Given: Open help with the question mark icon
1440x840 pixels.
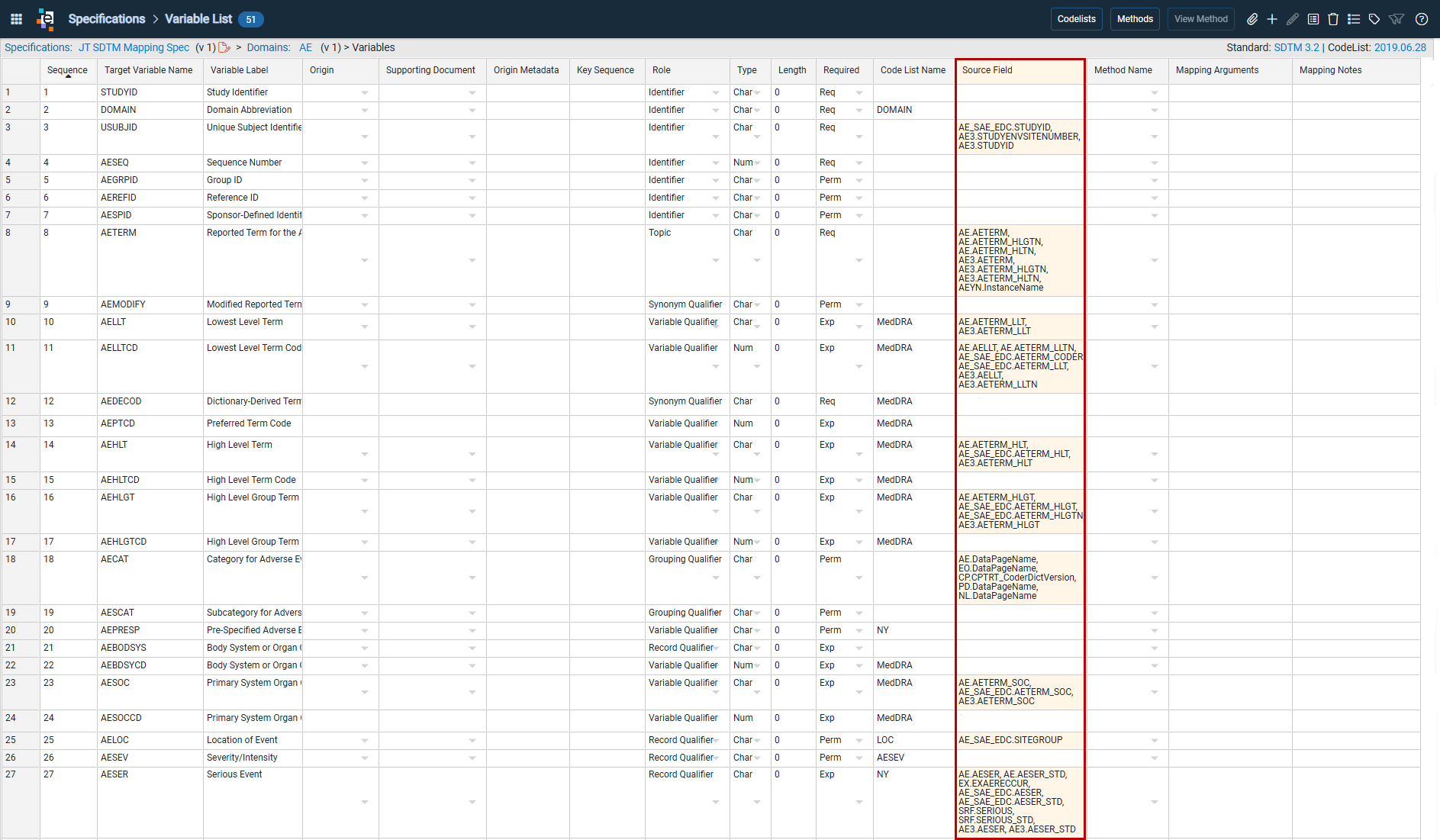Looking at the screenshot, I should pyautogui.click(x=1422, y=19).
